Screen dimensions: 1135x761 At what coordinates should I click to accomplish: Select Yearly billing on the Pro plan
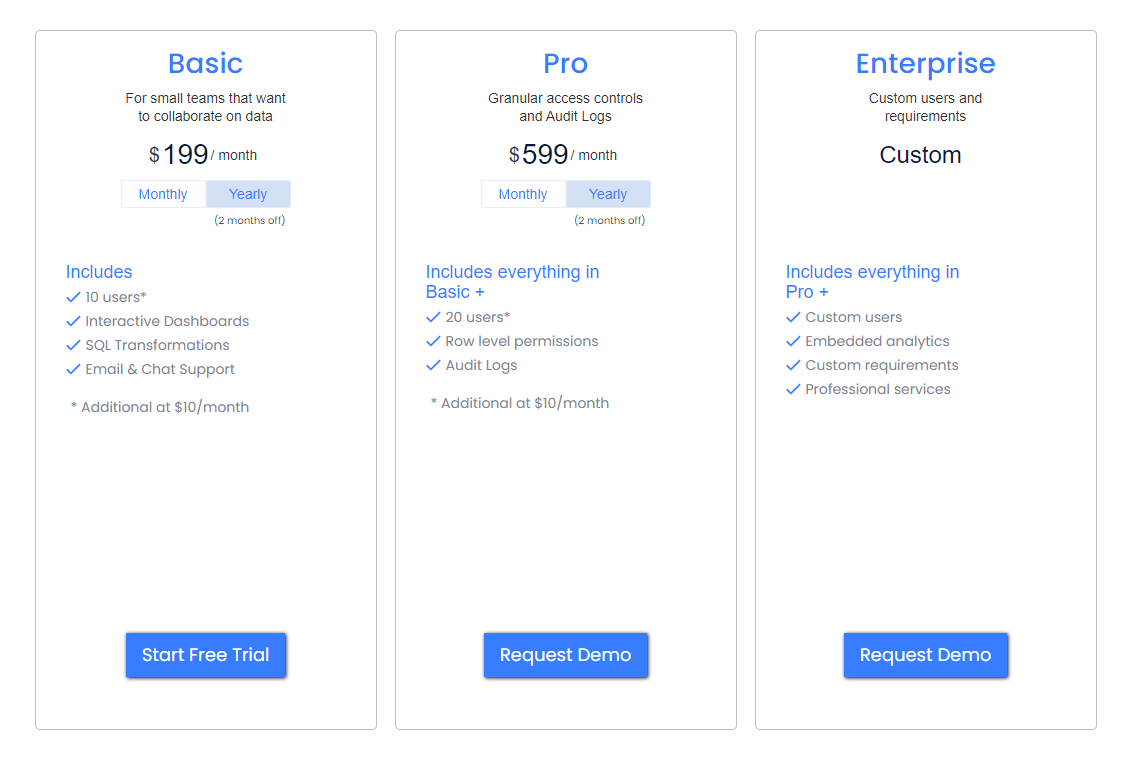pos(608,193)
